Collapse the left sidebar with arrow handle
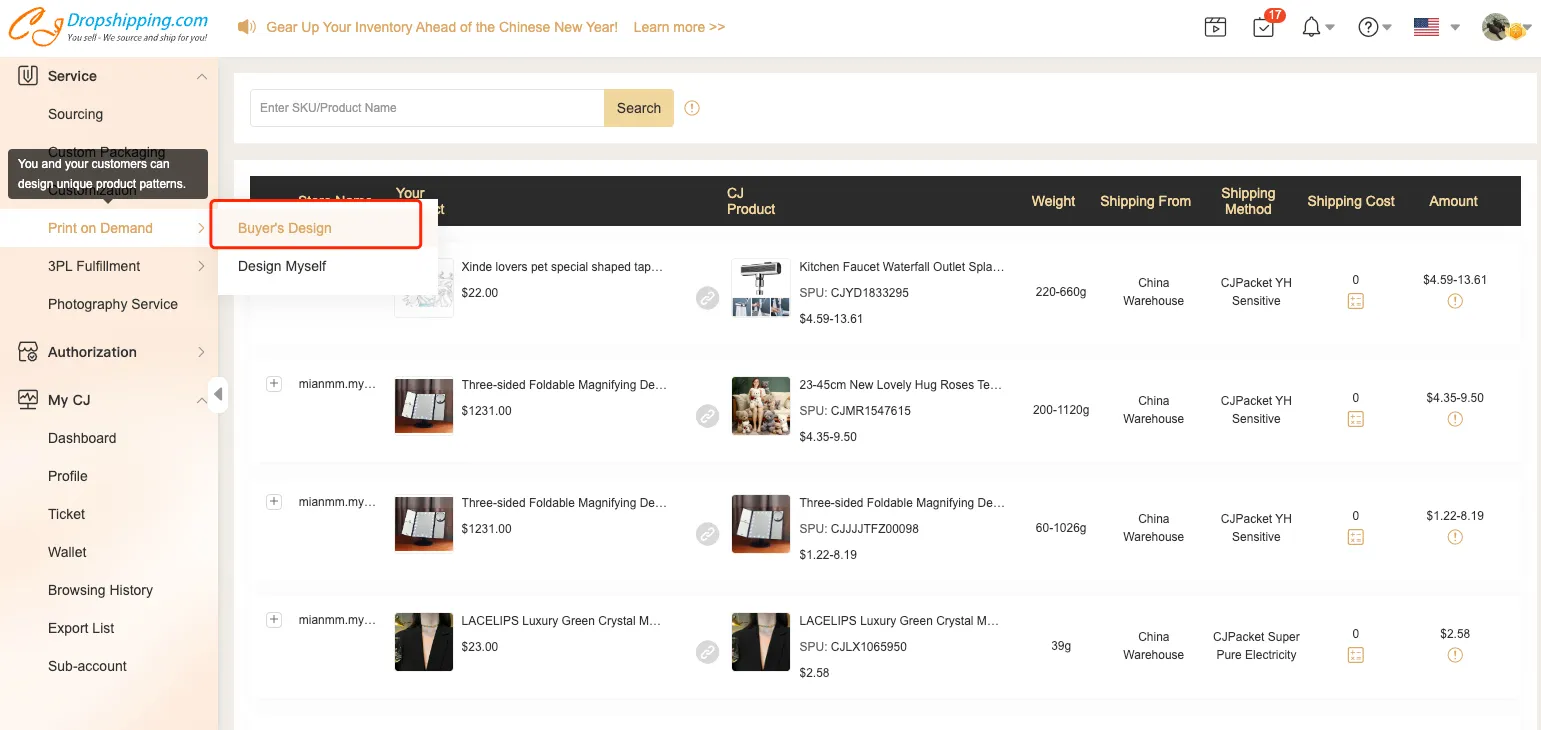Viewport: 1541px width, 730px height. (218, 394)
